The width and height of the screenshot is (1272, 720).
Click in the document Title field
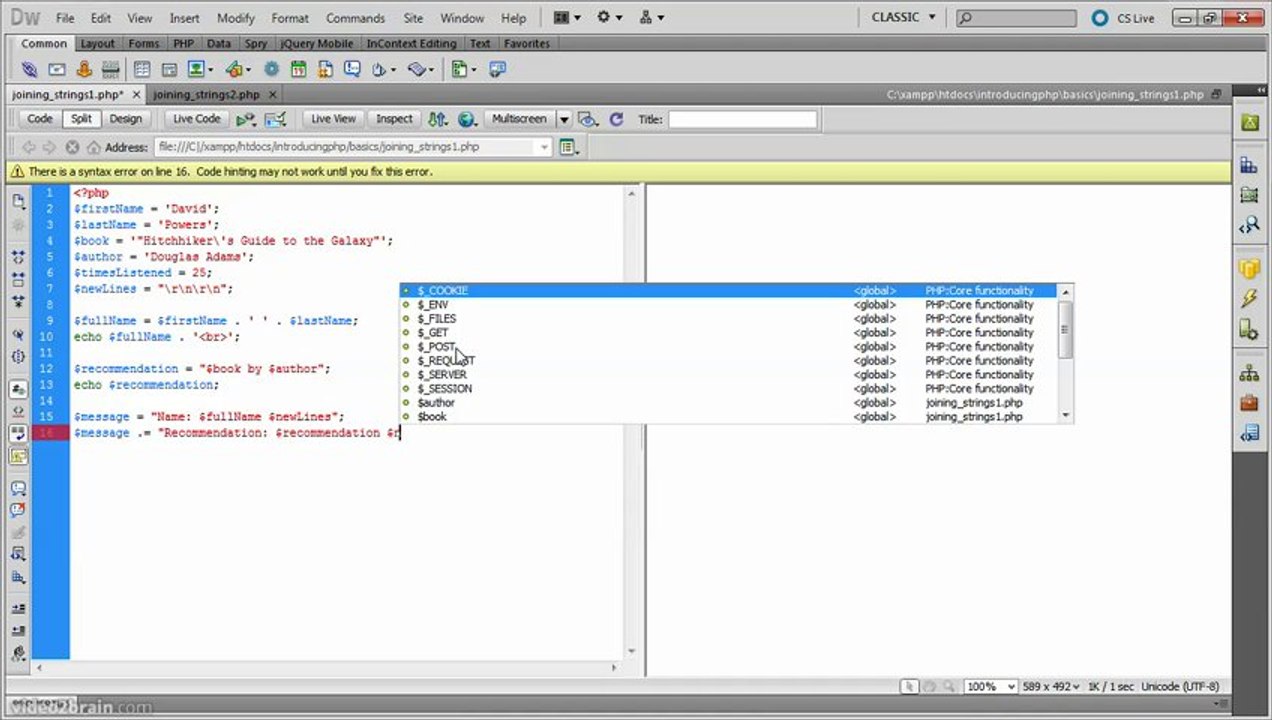pos(742,119)
